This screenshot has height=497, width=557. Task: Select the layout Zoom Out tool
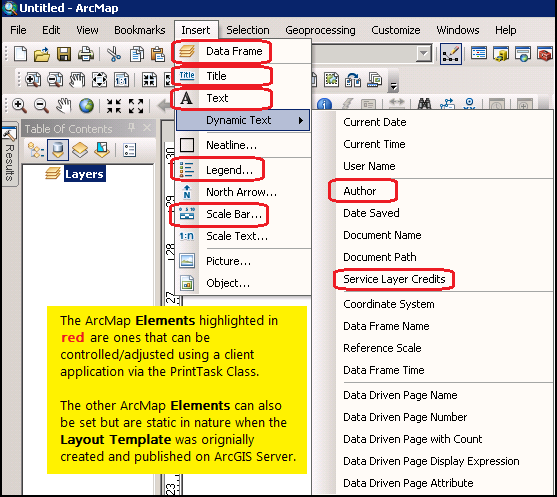click(x=55, y=80)
